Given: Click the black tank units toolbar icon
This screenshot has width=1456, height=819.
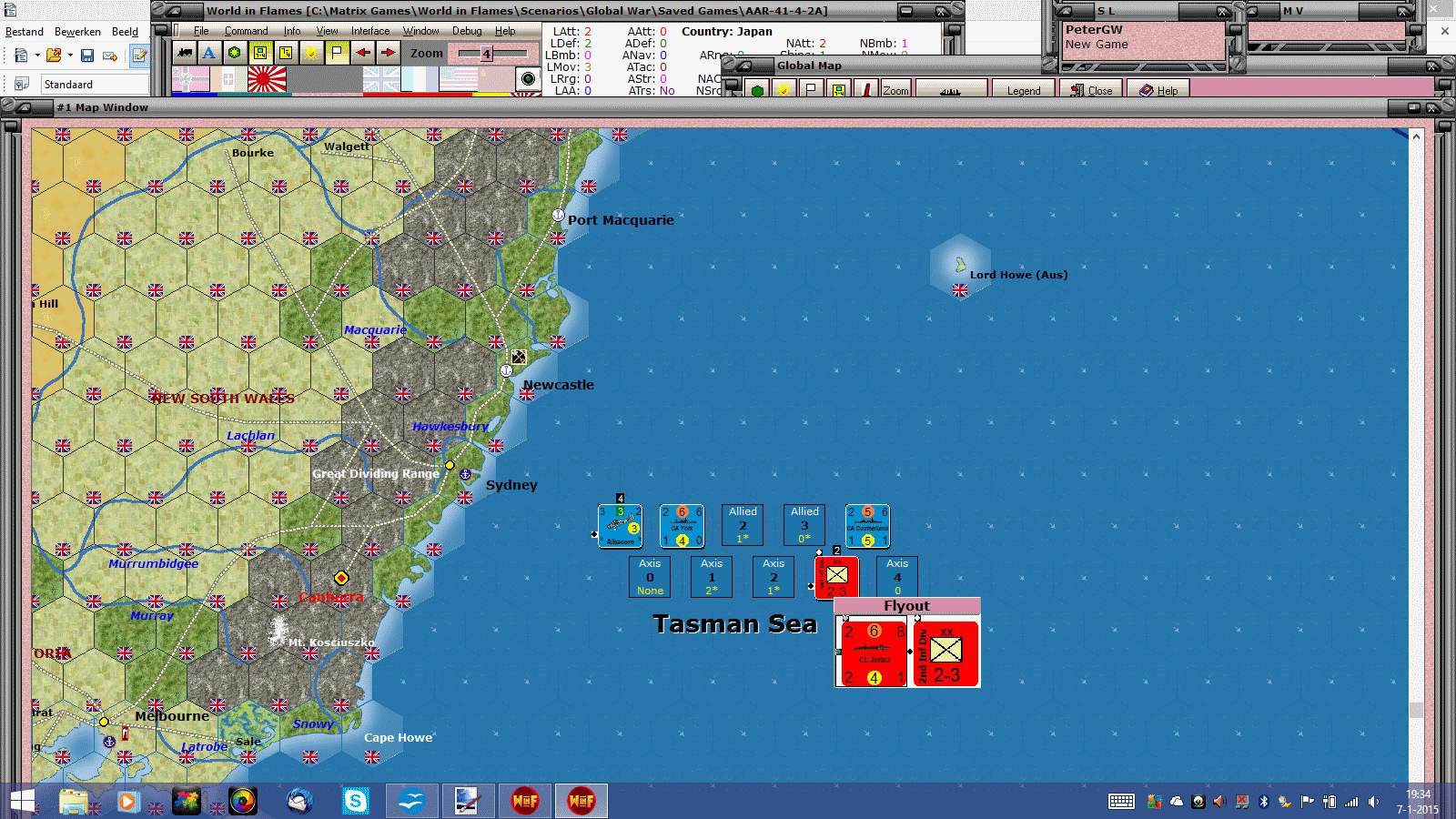Looking at the screenshot, I should point(185,53).
